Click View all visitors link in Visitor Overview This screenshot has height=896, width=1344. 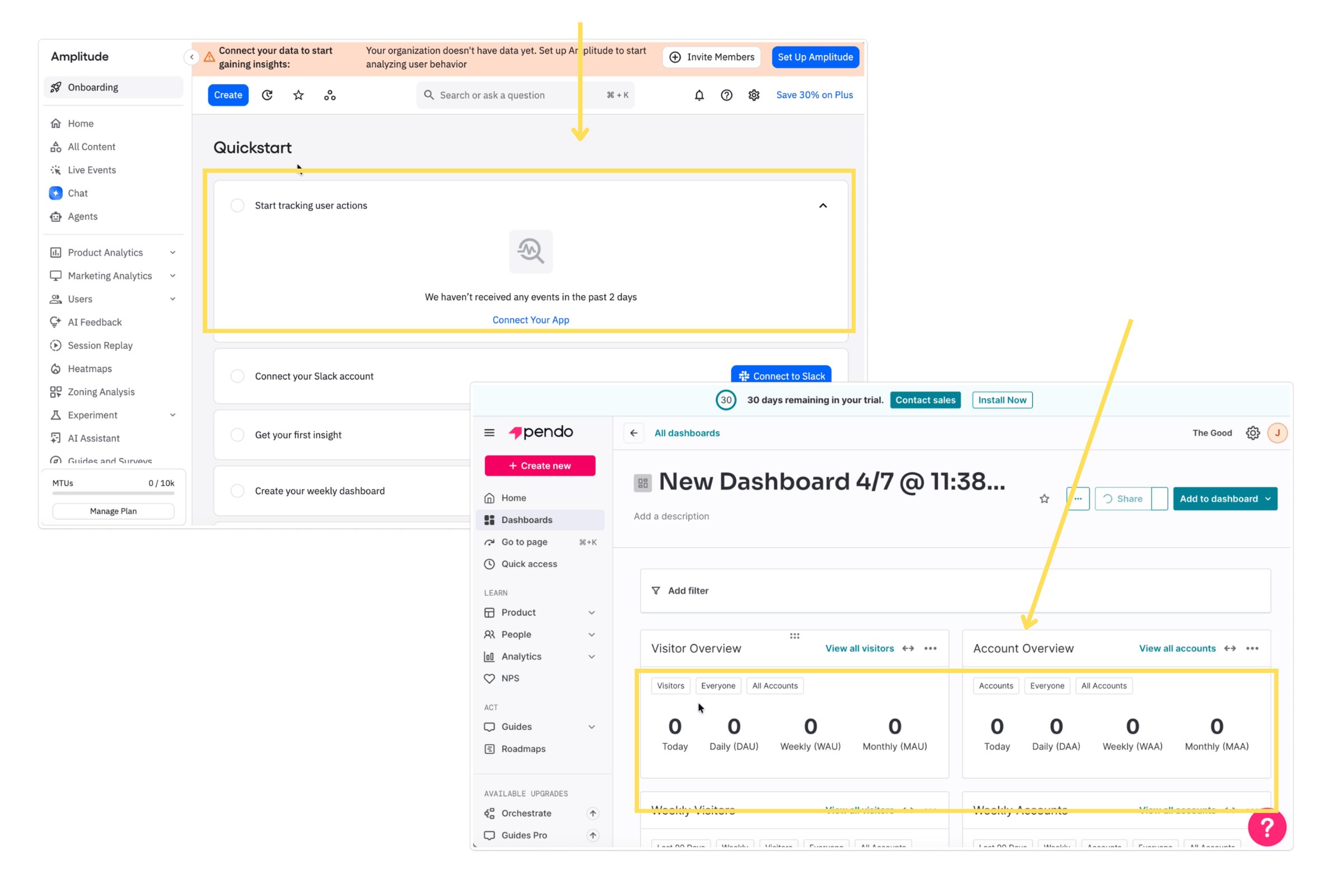pyautogui.click(x=860, y=648)
